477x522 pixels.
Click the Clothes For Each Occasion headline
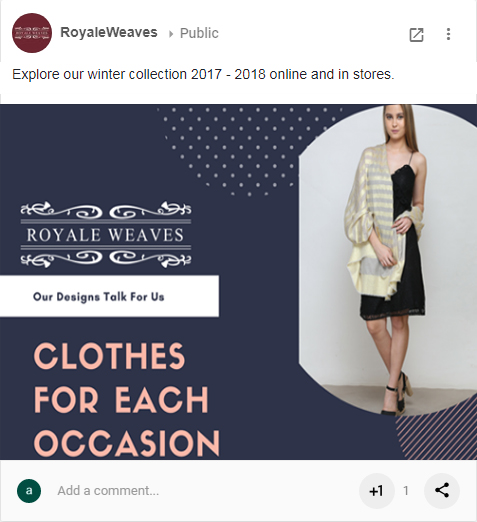point(127,399)
